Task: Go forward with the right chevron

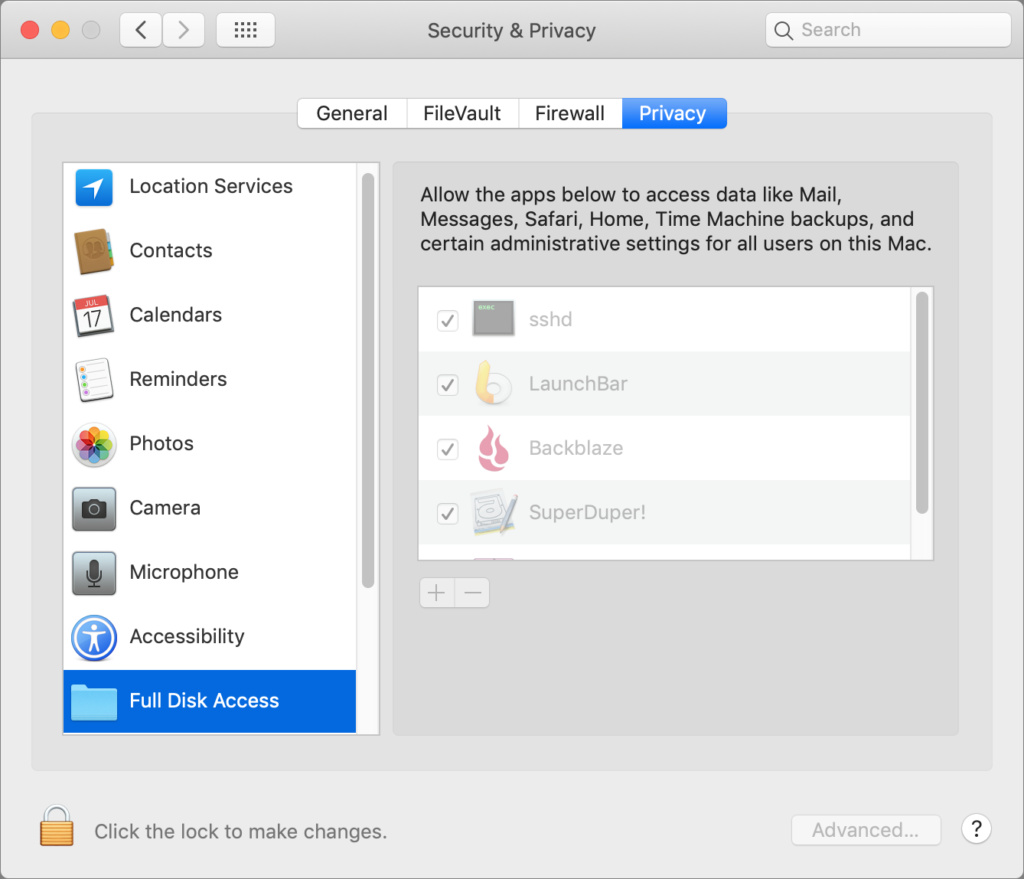Action: tap(184, 30)
